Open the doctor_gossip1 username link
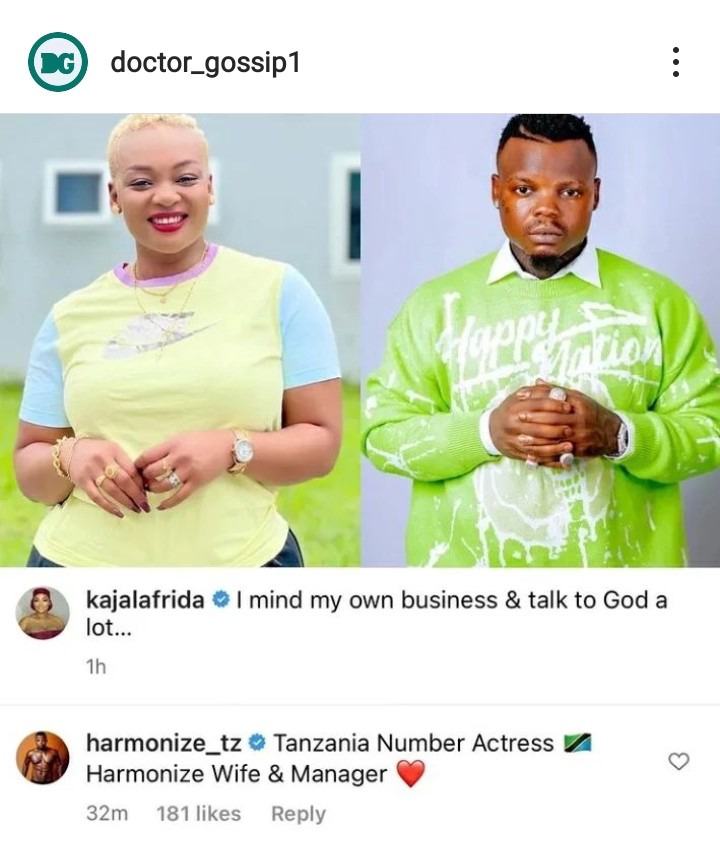Screen dimensions: 720x844 click(x=205, y=63)
